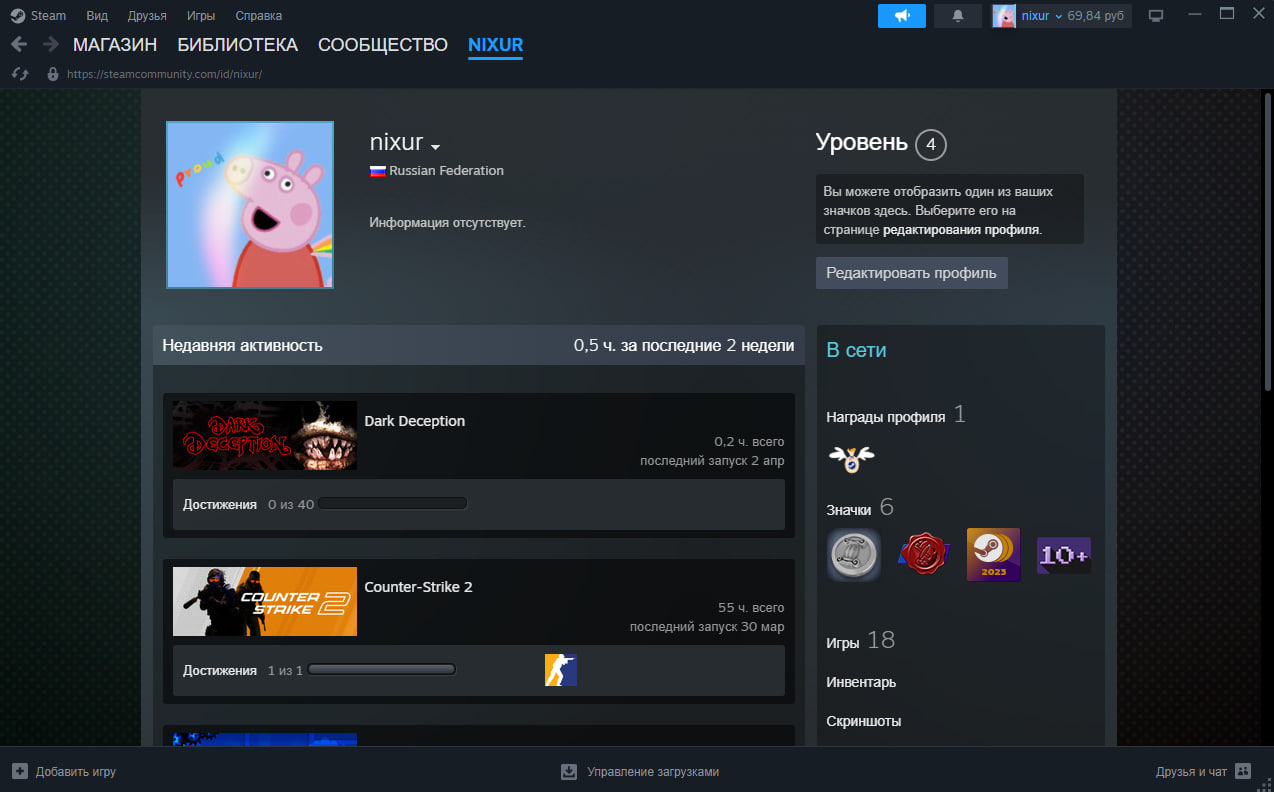1274x792 pixels.
Task: Click the small avatar in top bar
Action: tap(1004, 15)
